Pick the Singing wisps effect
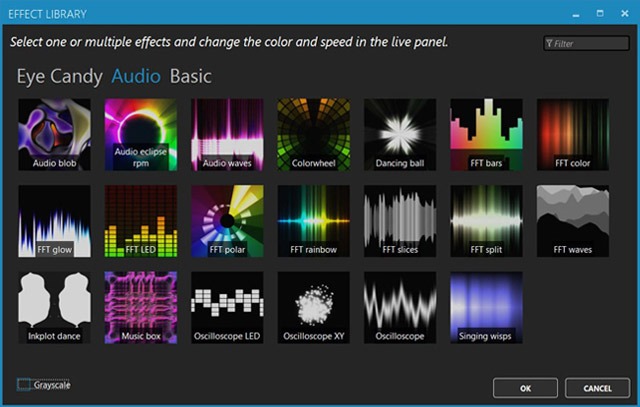This screenshot has width=640, height=407. [x=487, y=307]
